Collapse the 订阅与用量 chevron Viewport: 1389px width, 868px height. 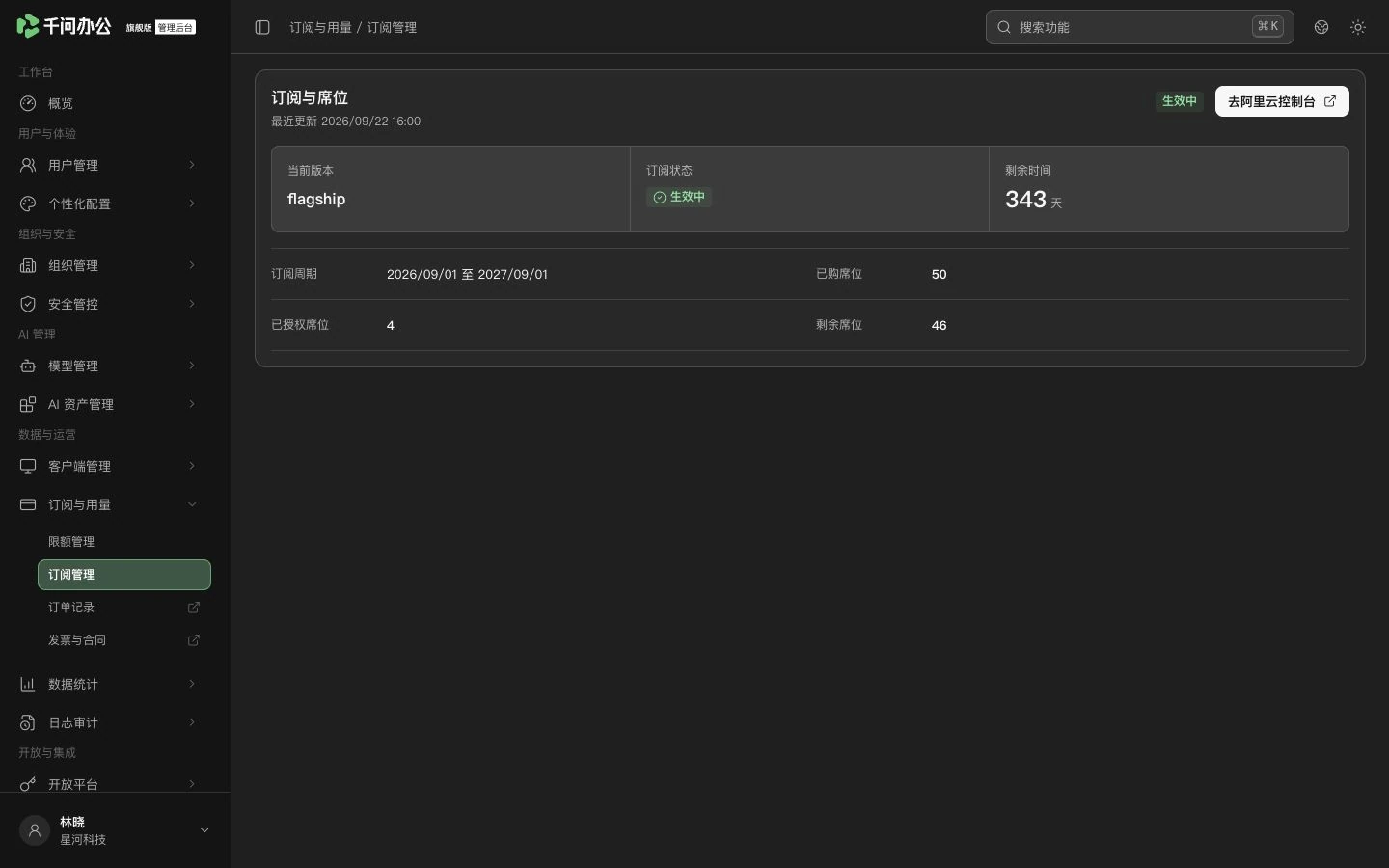(x=192, y=504)
